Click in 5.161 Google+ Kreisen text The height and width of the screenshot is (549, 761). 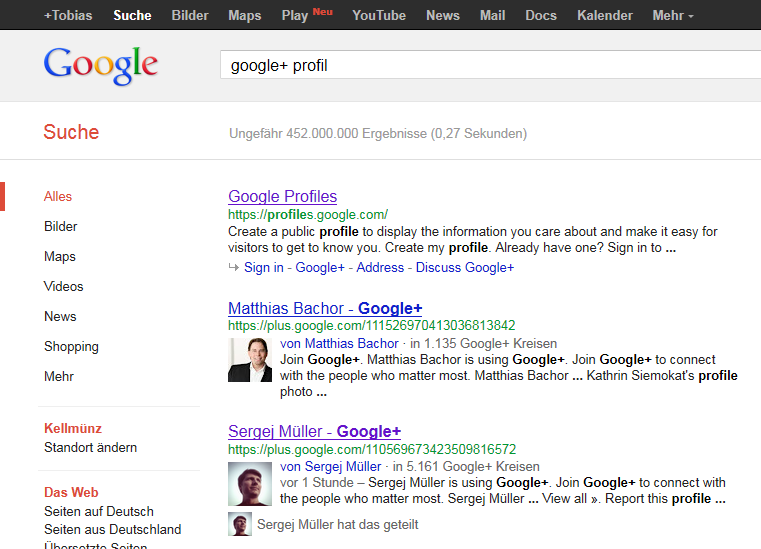466,467
